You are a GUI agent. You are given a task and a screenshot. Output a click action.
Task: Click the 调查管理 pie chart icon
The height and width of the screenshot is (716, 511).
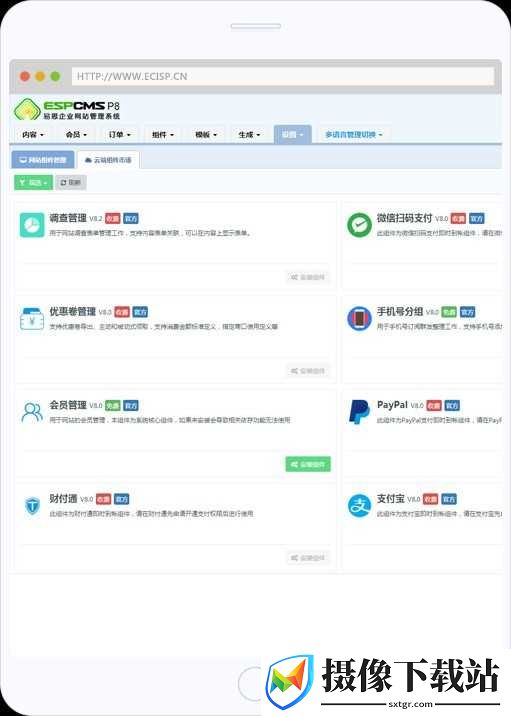click(32, 225)
